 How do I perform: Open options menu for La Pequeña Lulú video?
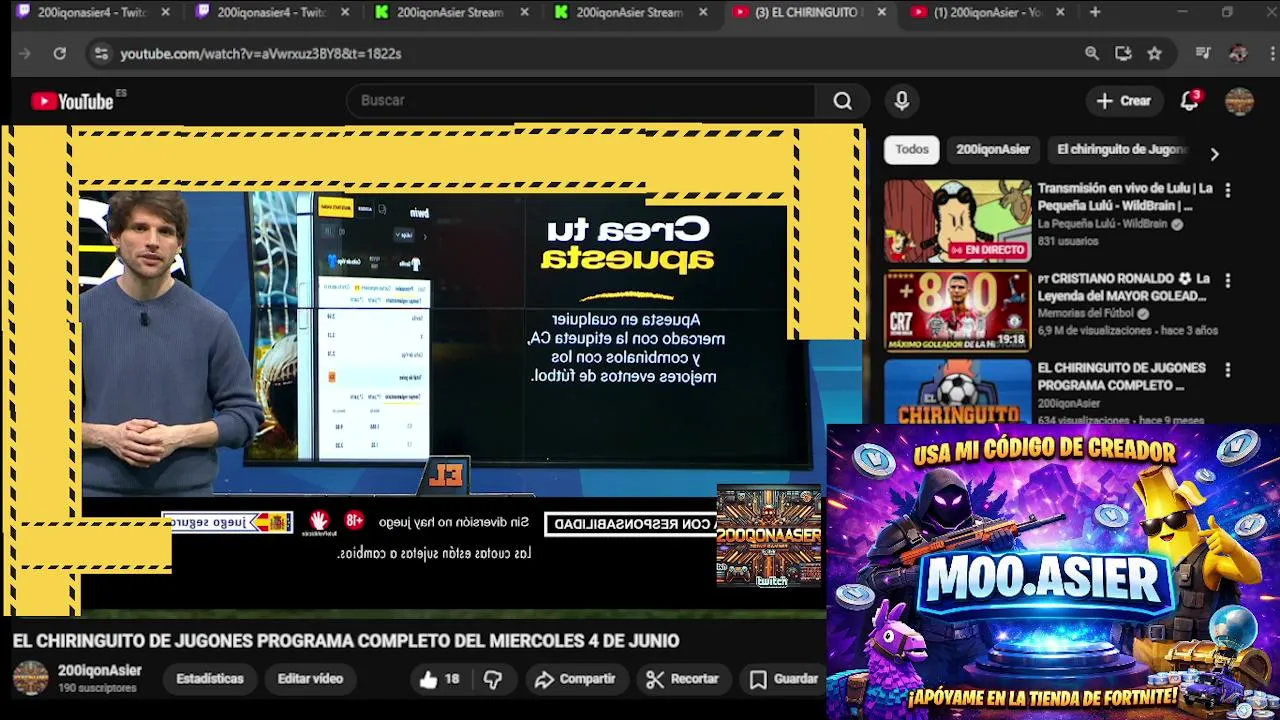1228,189
